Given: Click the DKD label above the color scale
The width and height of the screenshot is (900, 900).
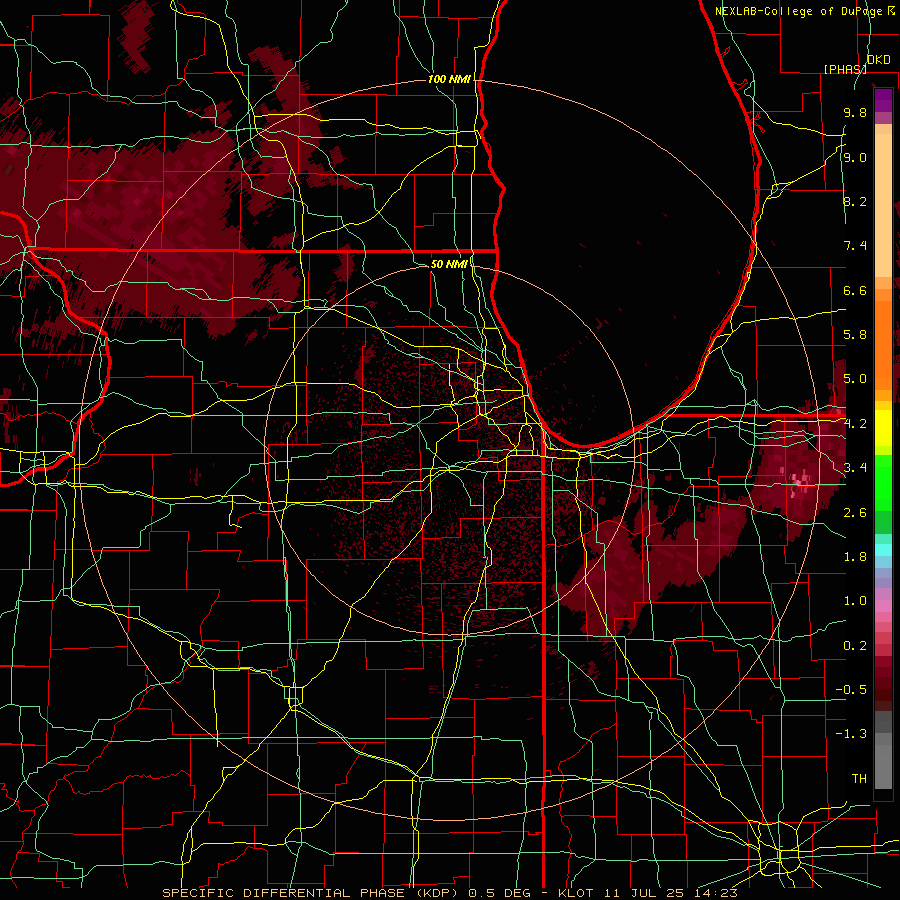Looking at the screenshot, I should (879, 60).
